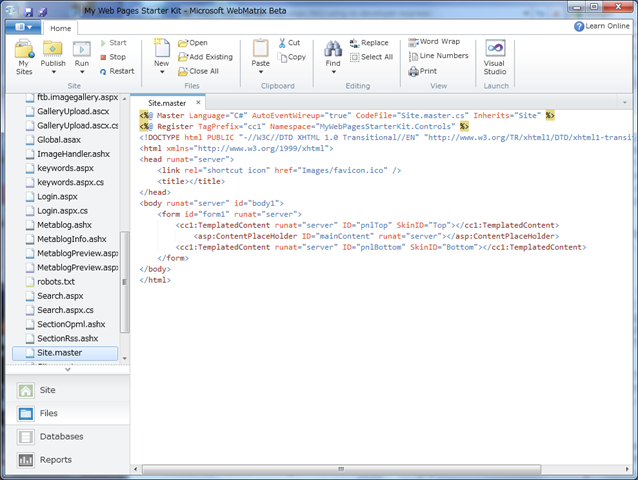Open the application menu button
Screen dimensions: 638x480
click(x=23, y=27)
